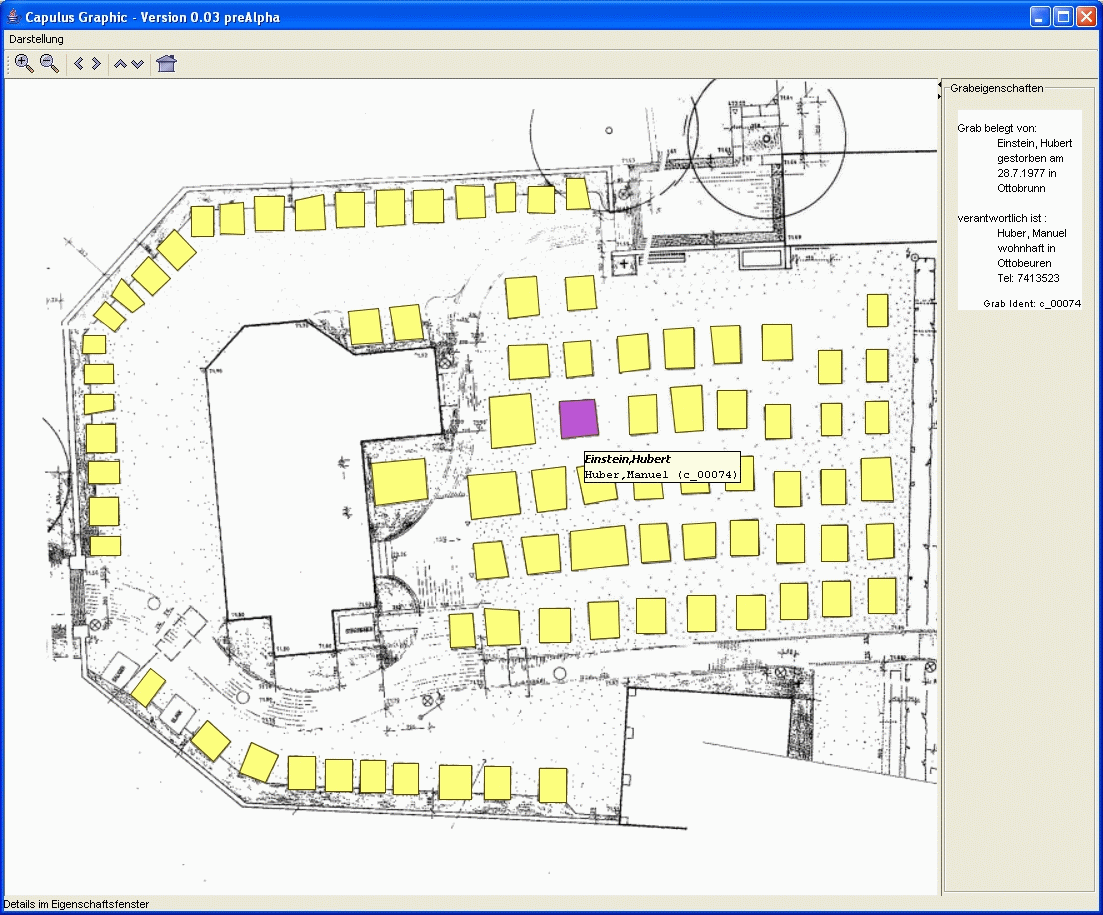Screen dimensions: 1103x915
Task: Open the Darstellung menu
Action: coord(37,39)
